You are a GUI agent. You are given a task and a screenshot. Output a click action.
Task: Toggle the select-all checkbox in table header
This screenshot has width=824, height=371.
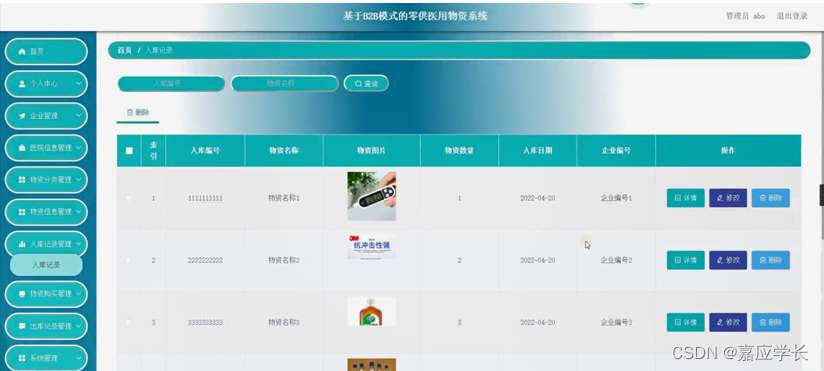[129, 151]
